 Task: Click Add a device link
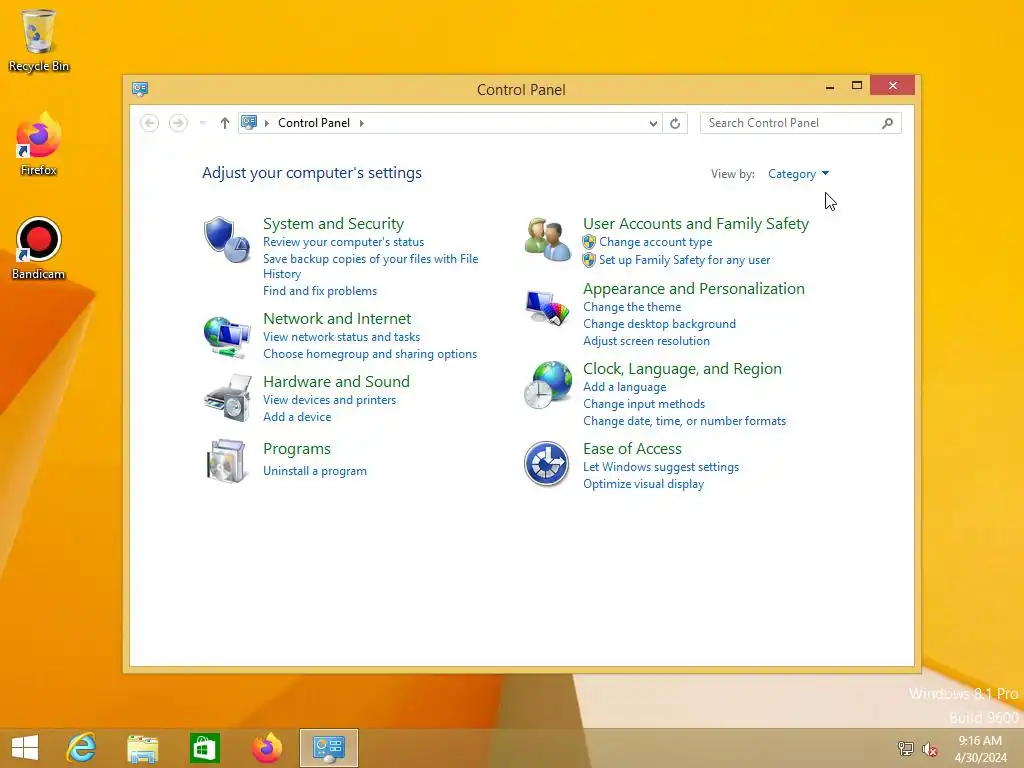point(297,417)
